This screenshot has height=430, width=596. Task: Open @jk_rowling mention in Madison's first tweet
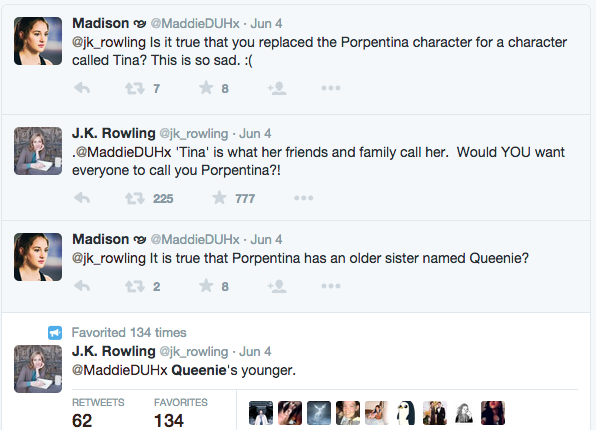click(109, 42)
